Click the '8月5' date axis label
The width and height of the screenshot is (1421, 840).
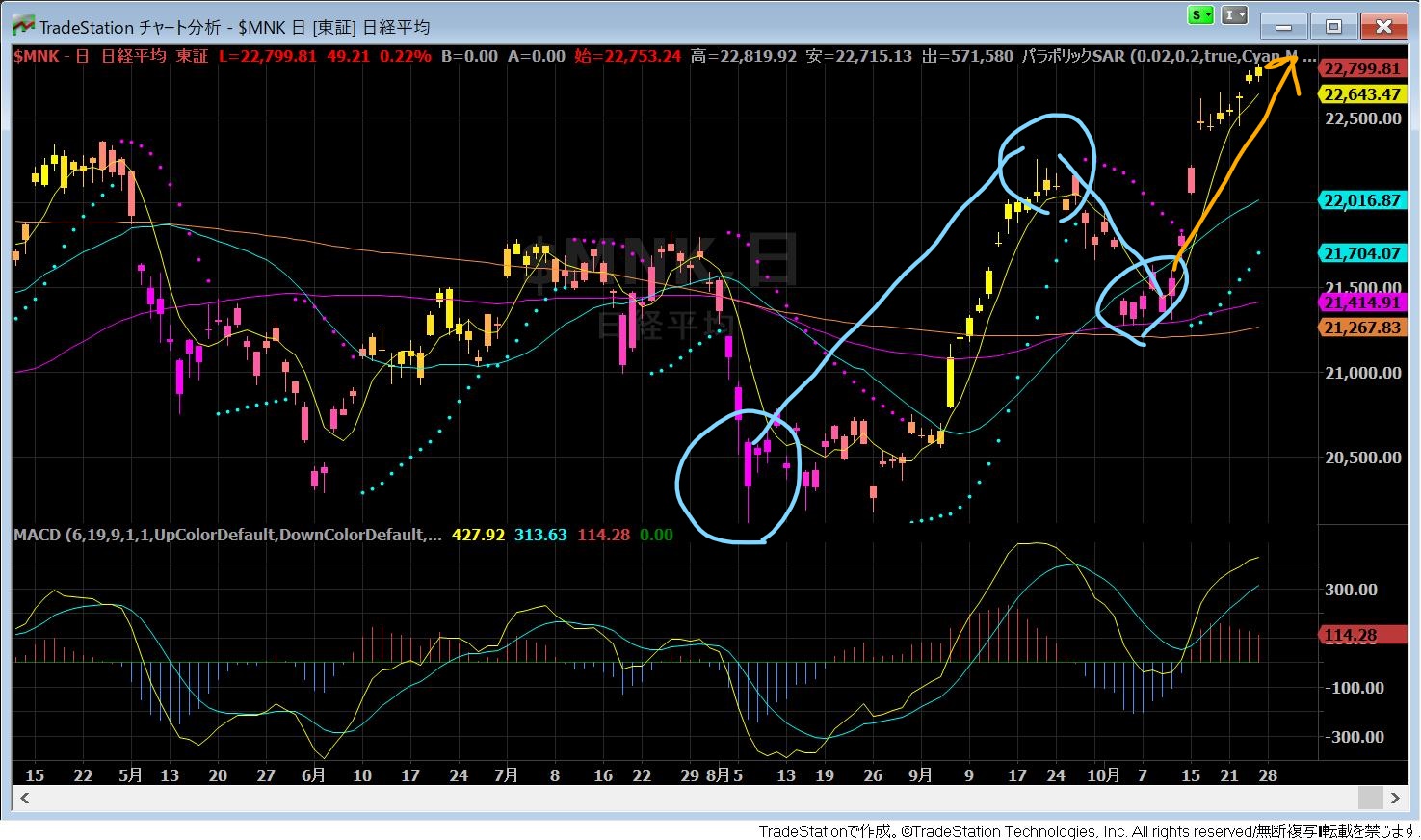click(x=724, y=775)
